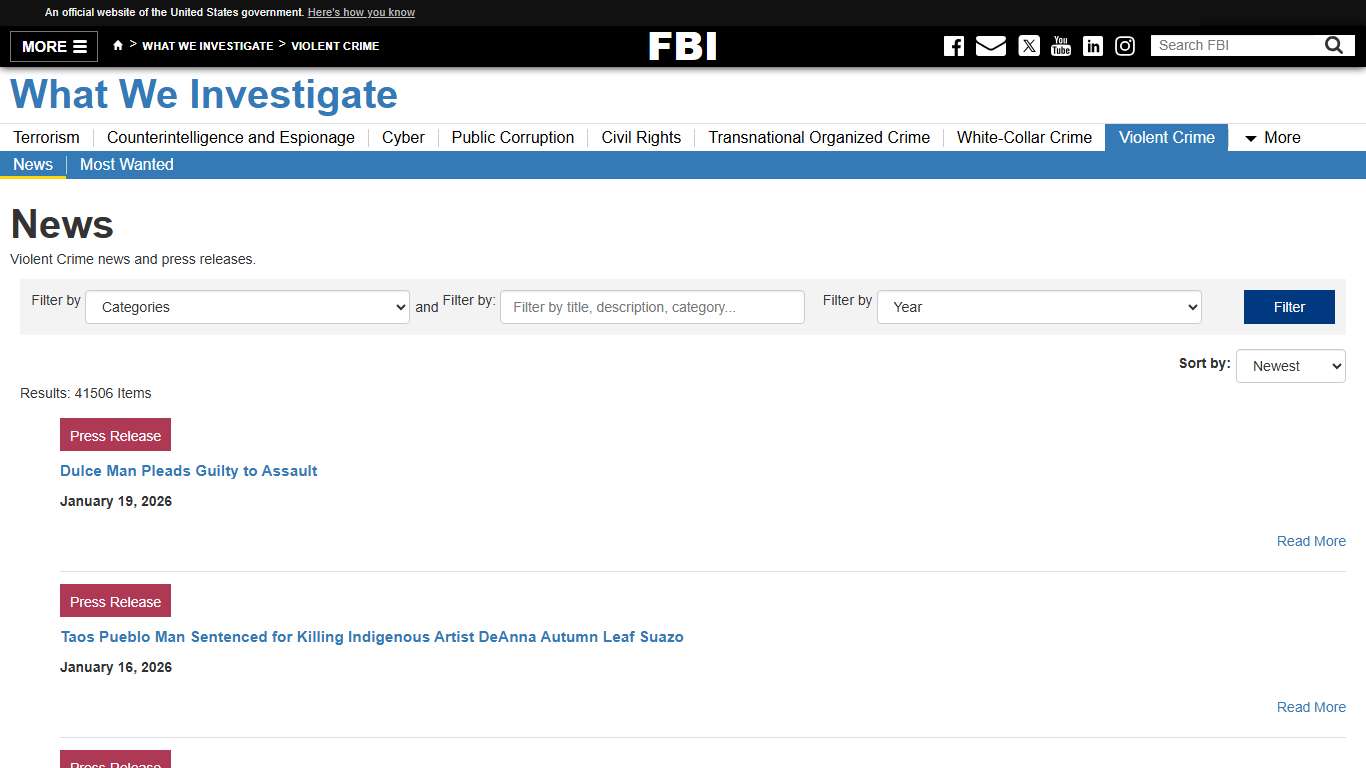Open the Dulce Man Pleads Guilty article
1366x768 pixels.
188,470
